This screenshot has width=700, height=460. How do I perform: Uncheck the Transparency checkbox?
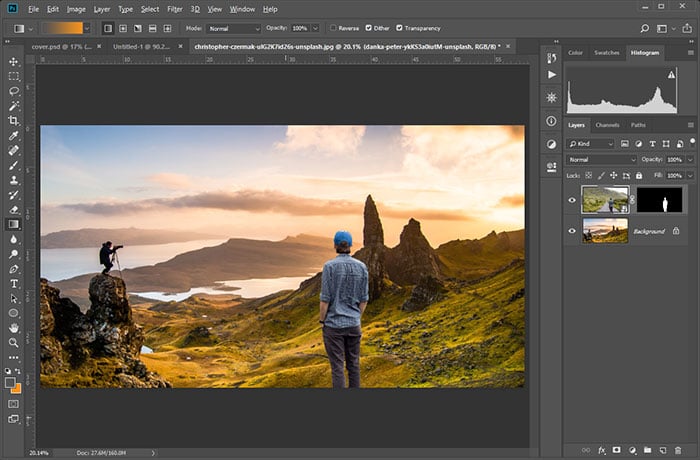click(399, 28)
